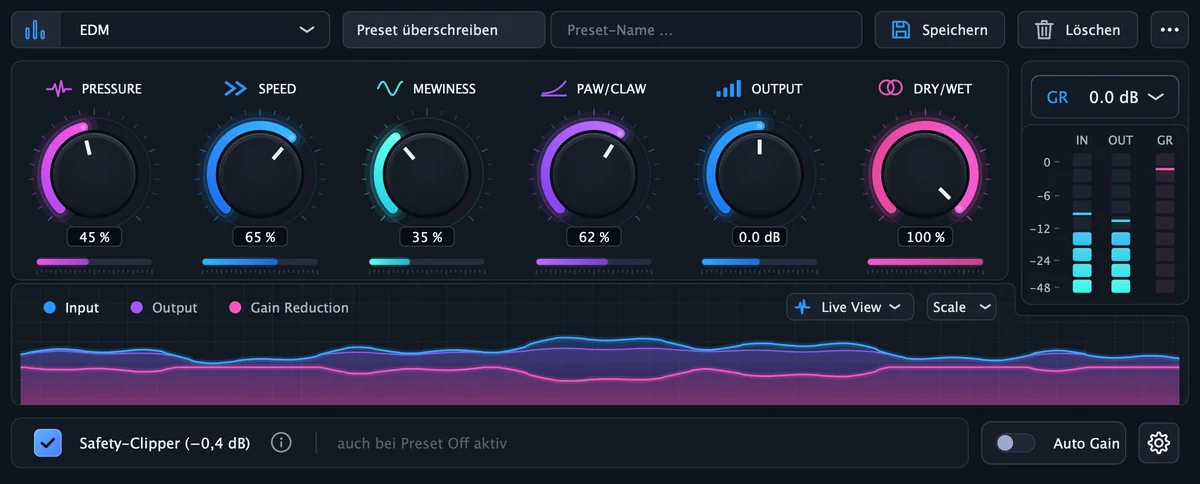The width and height of the screenshot is (1200, 484).
Task: Click the PAW/CLAW curve icon
Action: [555, 89]
